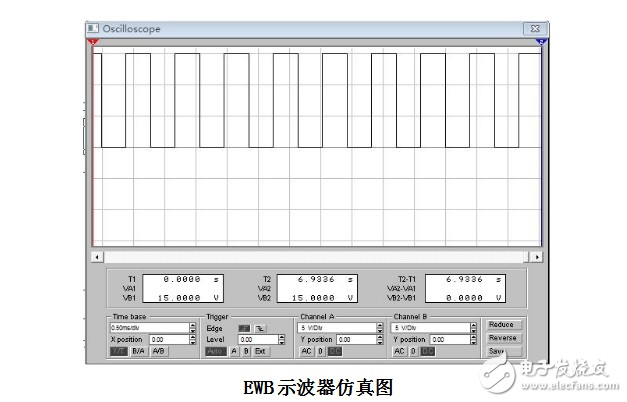Click the VB2-VB1 value 0.0000 V

coord(474,298)
